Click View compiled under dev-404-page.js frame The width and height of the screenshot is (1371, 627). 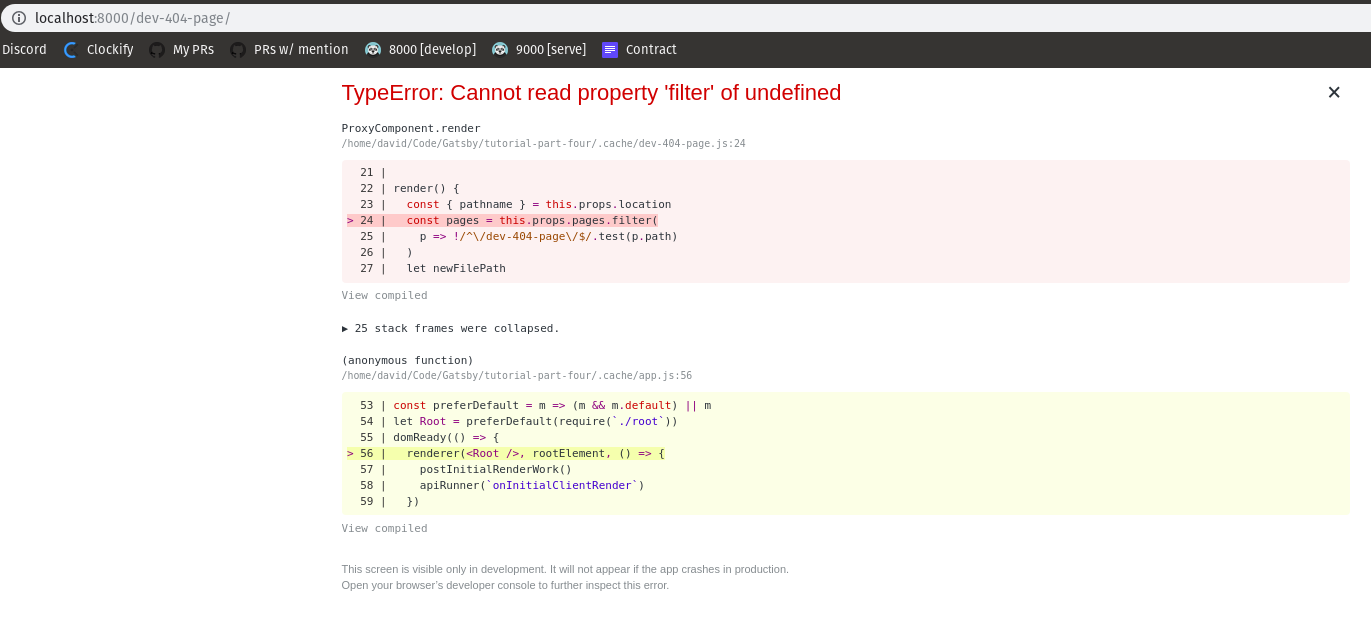[x=384, y=295]
